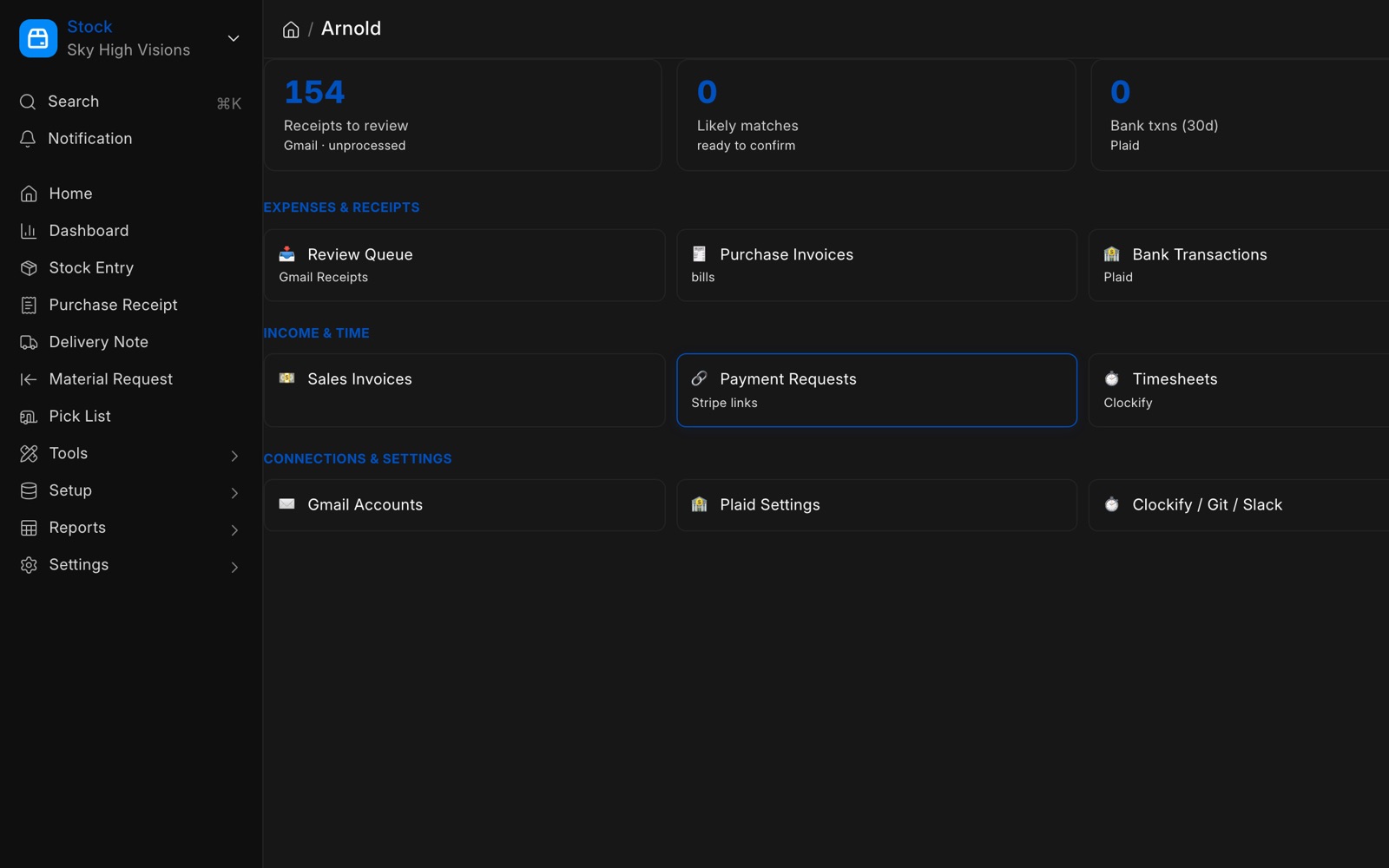The image size is (1389, 868).
Task: Click the Search magnifier icon in sidebar
Action: (28, 102)
